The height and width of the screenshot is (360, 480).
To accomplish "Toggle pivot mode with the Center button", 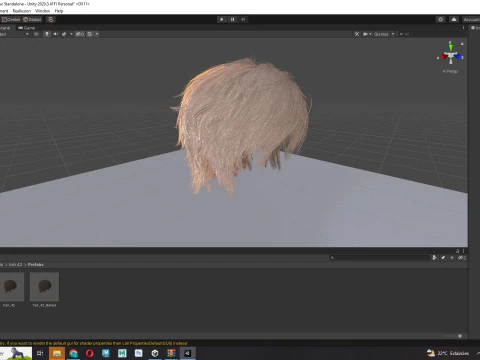I will pyautogui.click(x=11, y=19).
